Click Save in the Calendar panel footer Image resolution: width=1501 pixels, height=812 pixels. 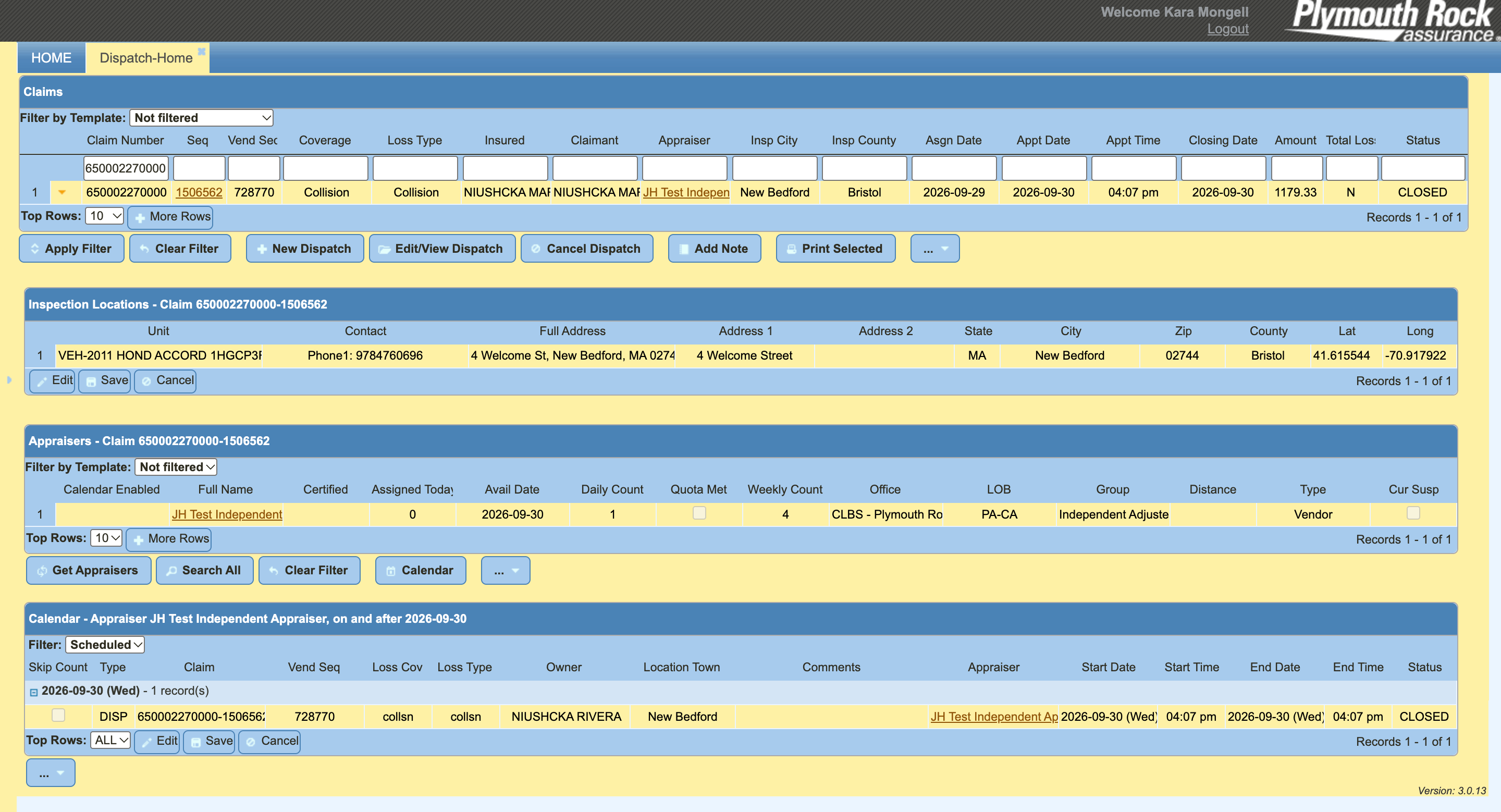[209, 742]
